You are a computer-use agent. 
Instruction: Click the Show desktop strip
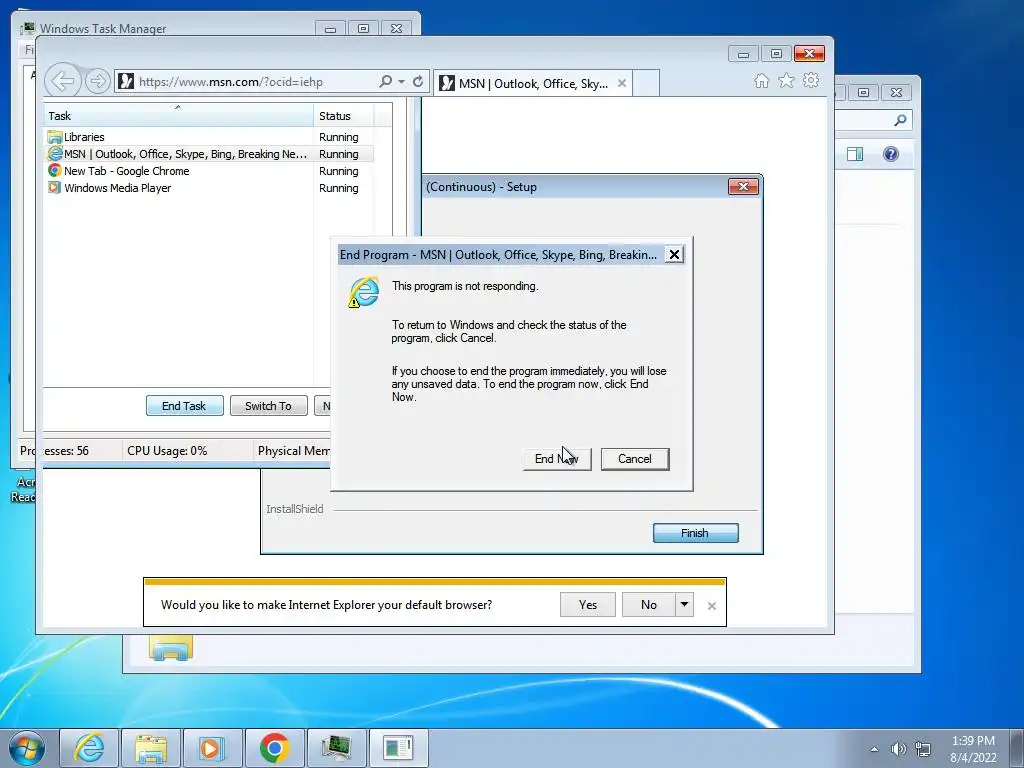(1017, 748)
